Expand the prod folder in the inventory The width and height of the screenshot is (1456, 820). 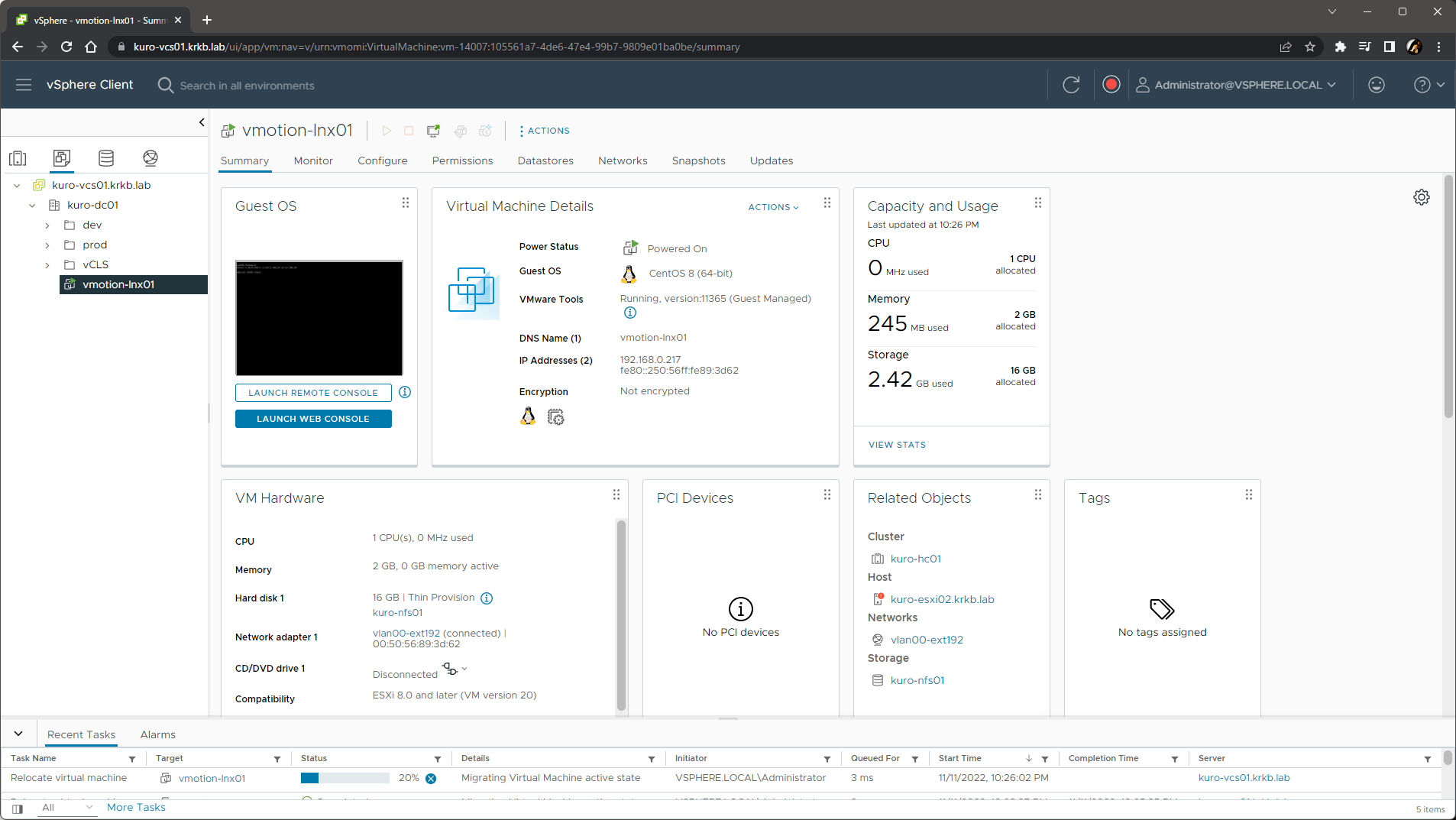point(47,245)
